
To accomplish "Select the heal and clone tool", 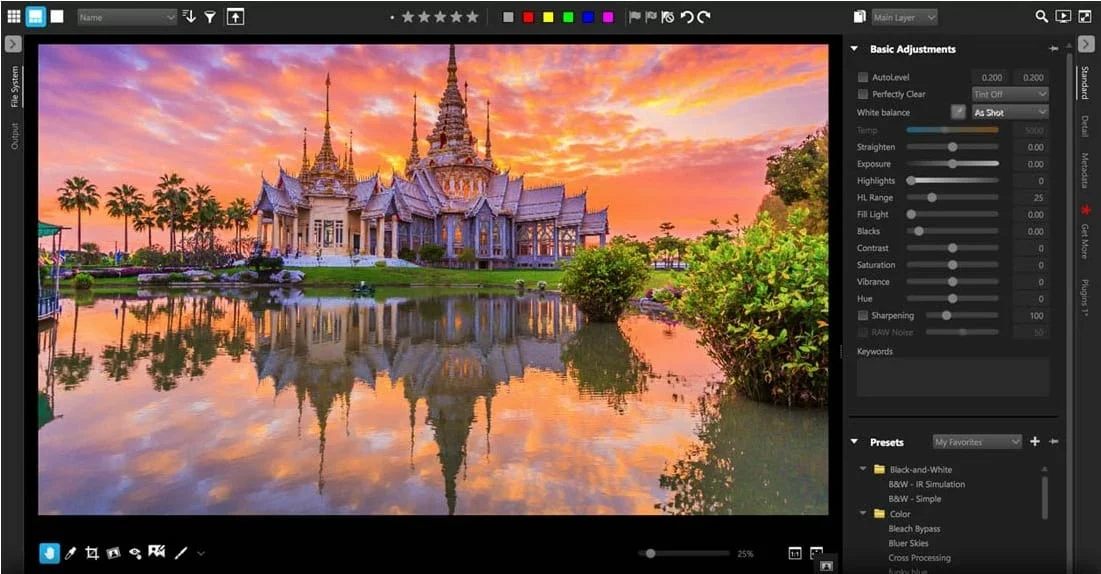I will [x=157, y=552].
